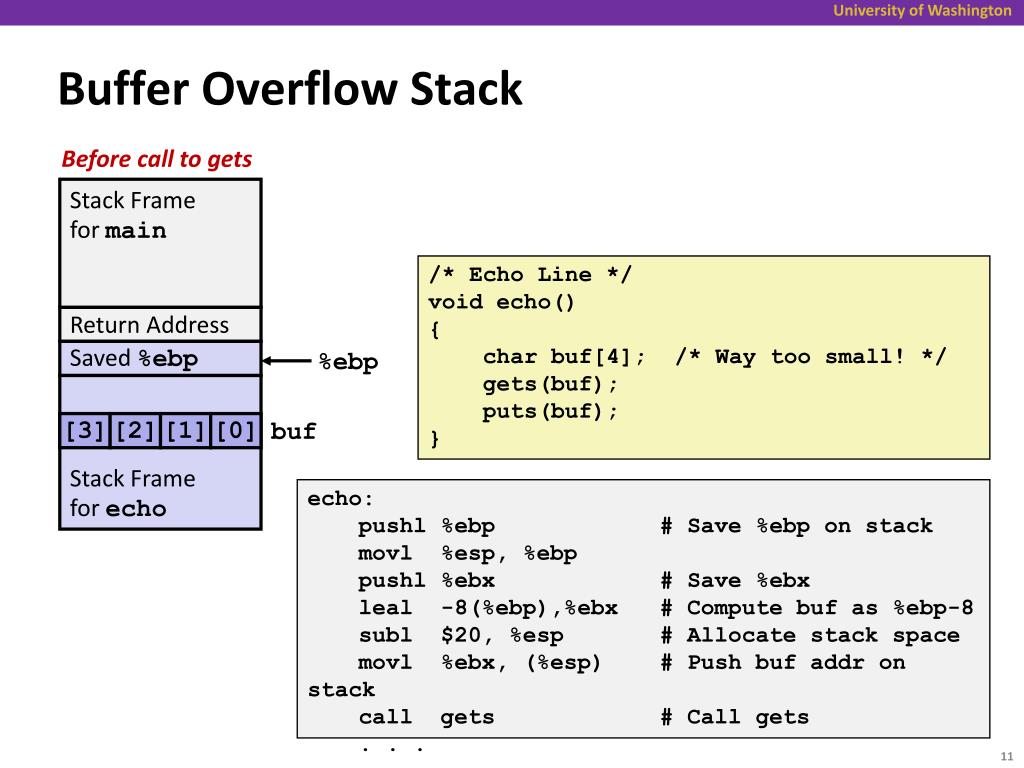Image resolution: width=1024 pixels, height=768 pixels.
Task: Select the [1] buffer cell
Action: pyautogui.click(x=185, y=431)
